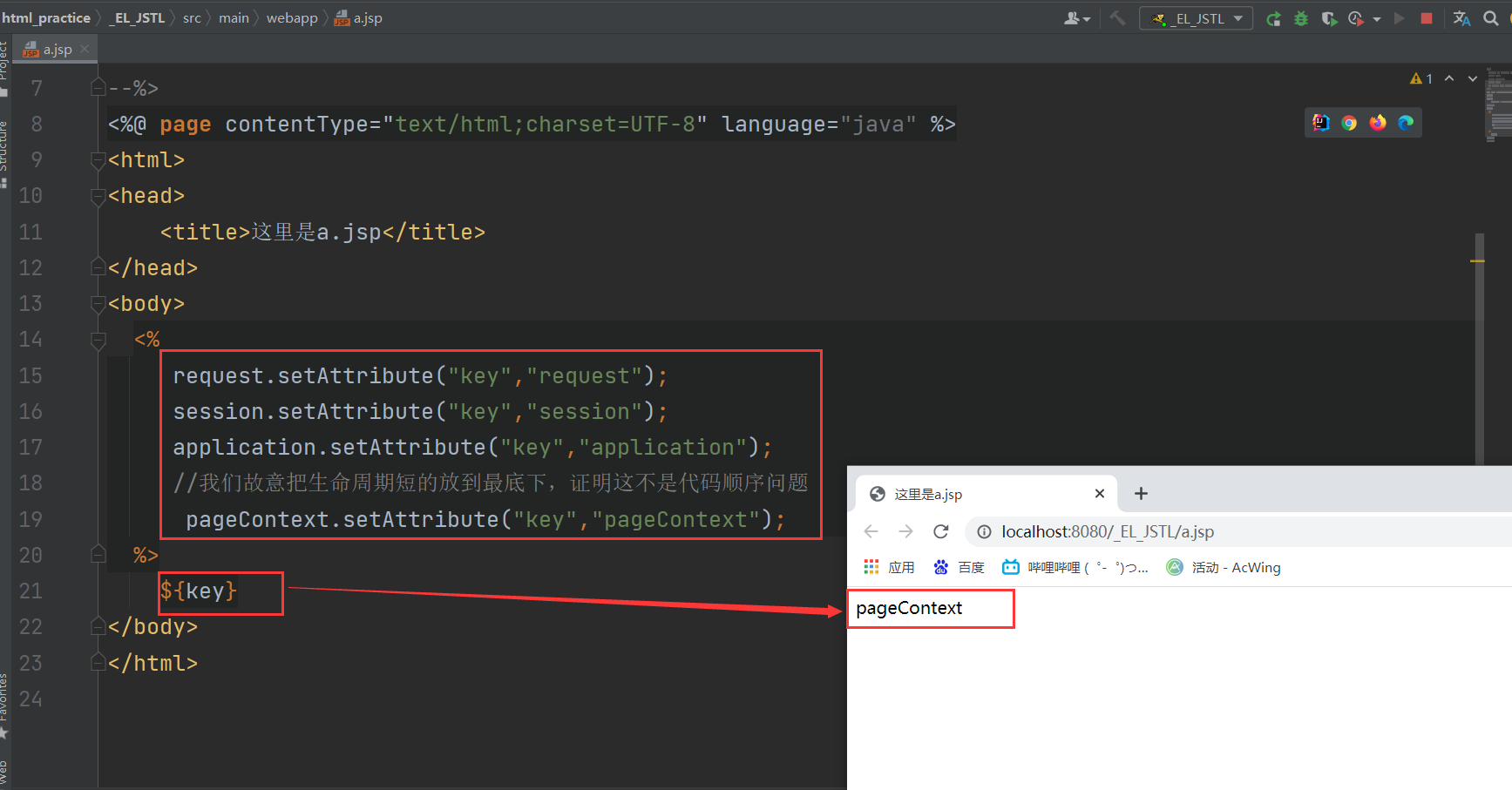Click the green Rerun server icon
The image size is (1512, 790).
coord(1273,18)
